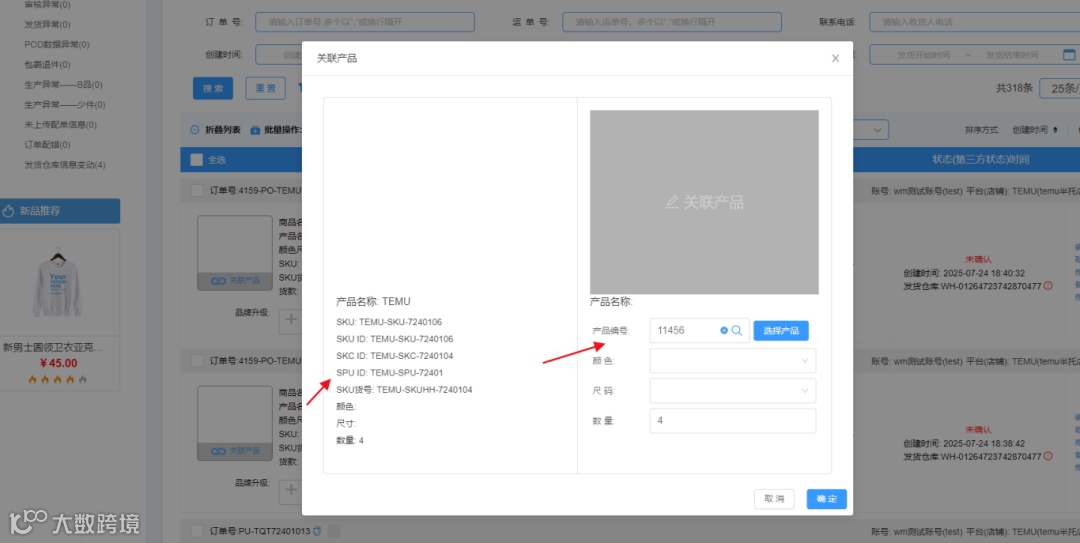The height and width of the screenshot is (543, 1080).
Task: Toggle the first order 4159-PO-TEMU checkbox
Action: click(x=196, y=190)
